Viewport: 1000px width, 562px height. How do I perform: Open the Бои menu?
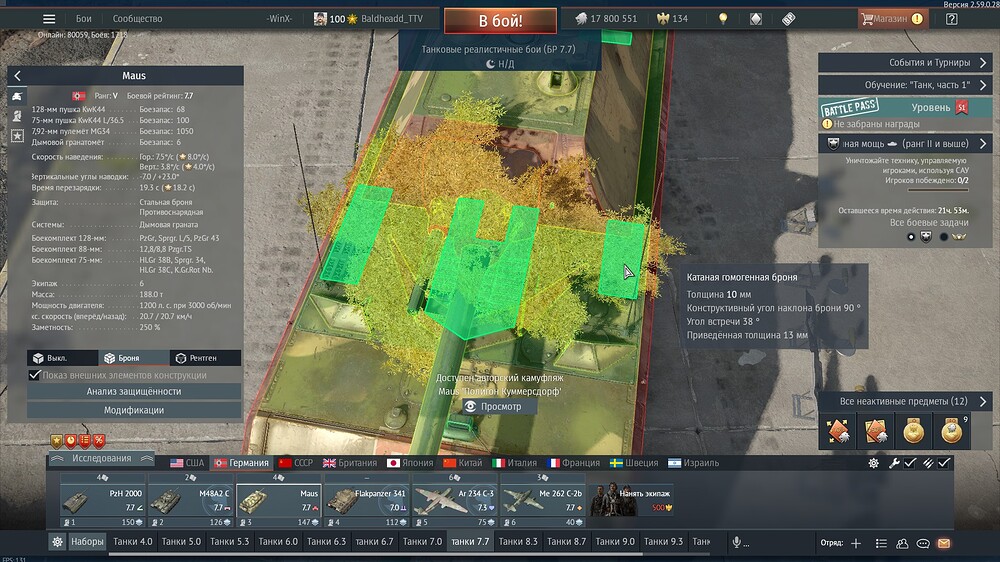84,18
